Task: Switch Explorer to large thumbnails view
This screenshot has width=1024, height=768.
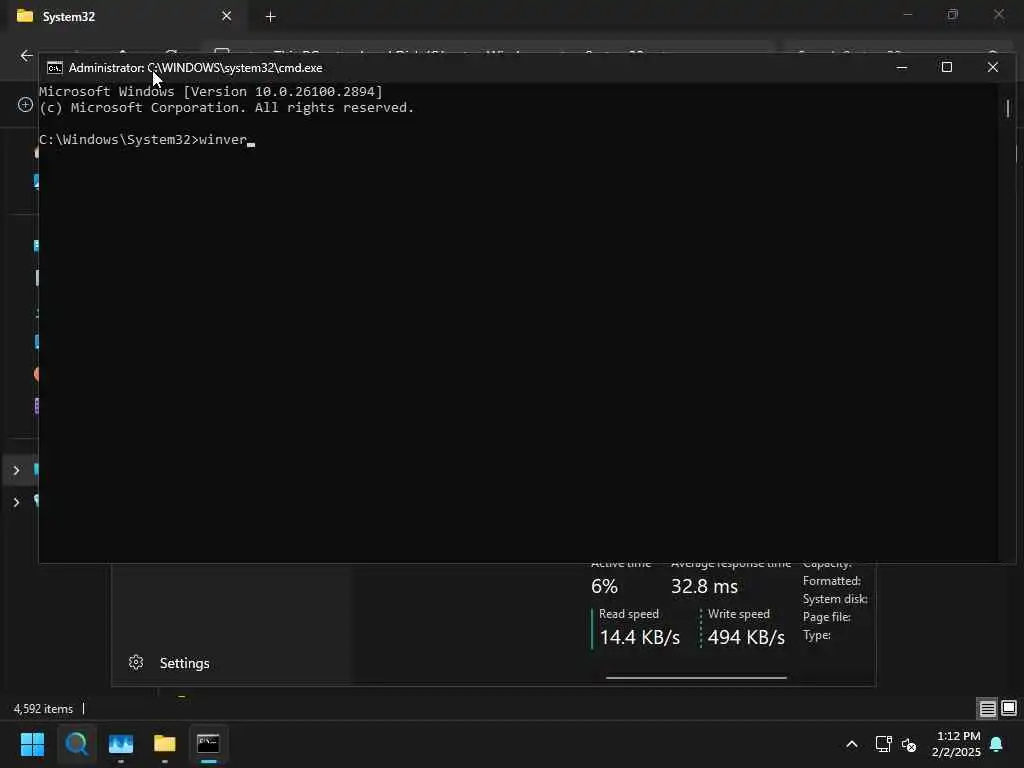Action: (1009, 708)
